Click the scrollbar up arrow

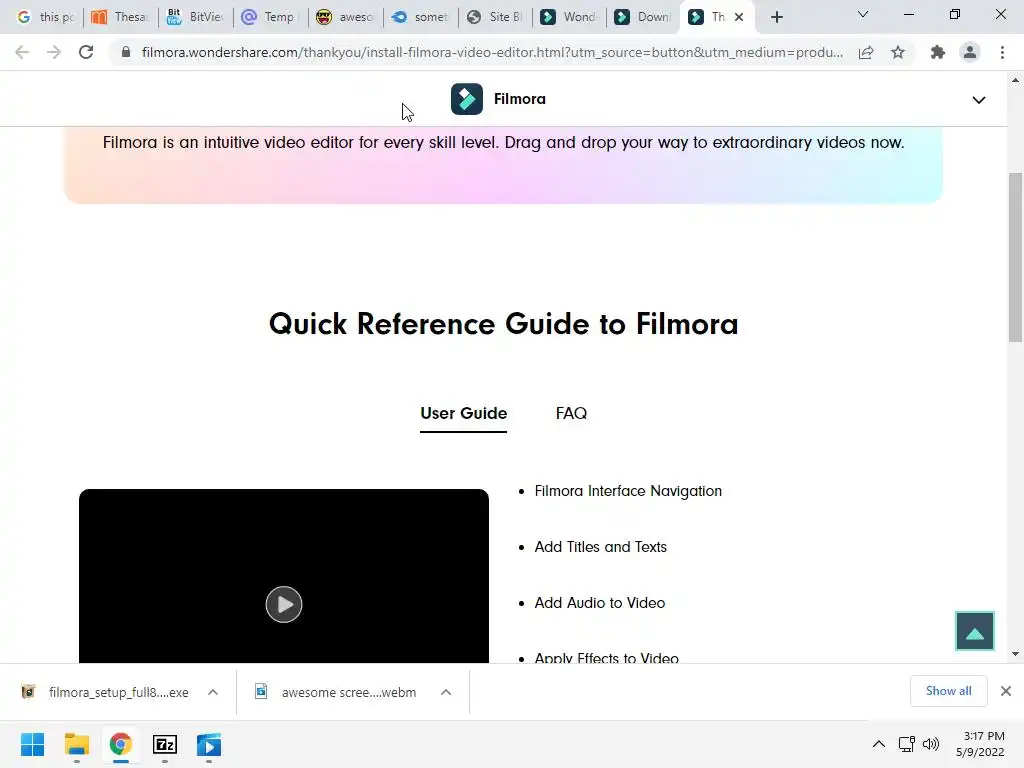pyautogui.click(x=1015, y=80)
